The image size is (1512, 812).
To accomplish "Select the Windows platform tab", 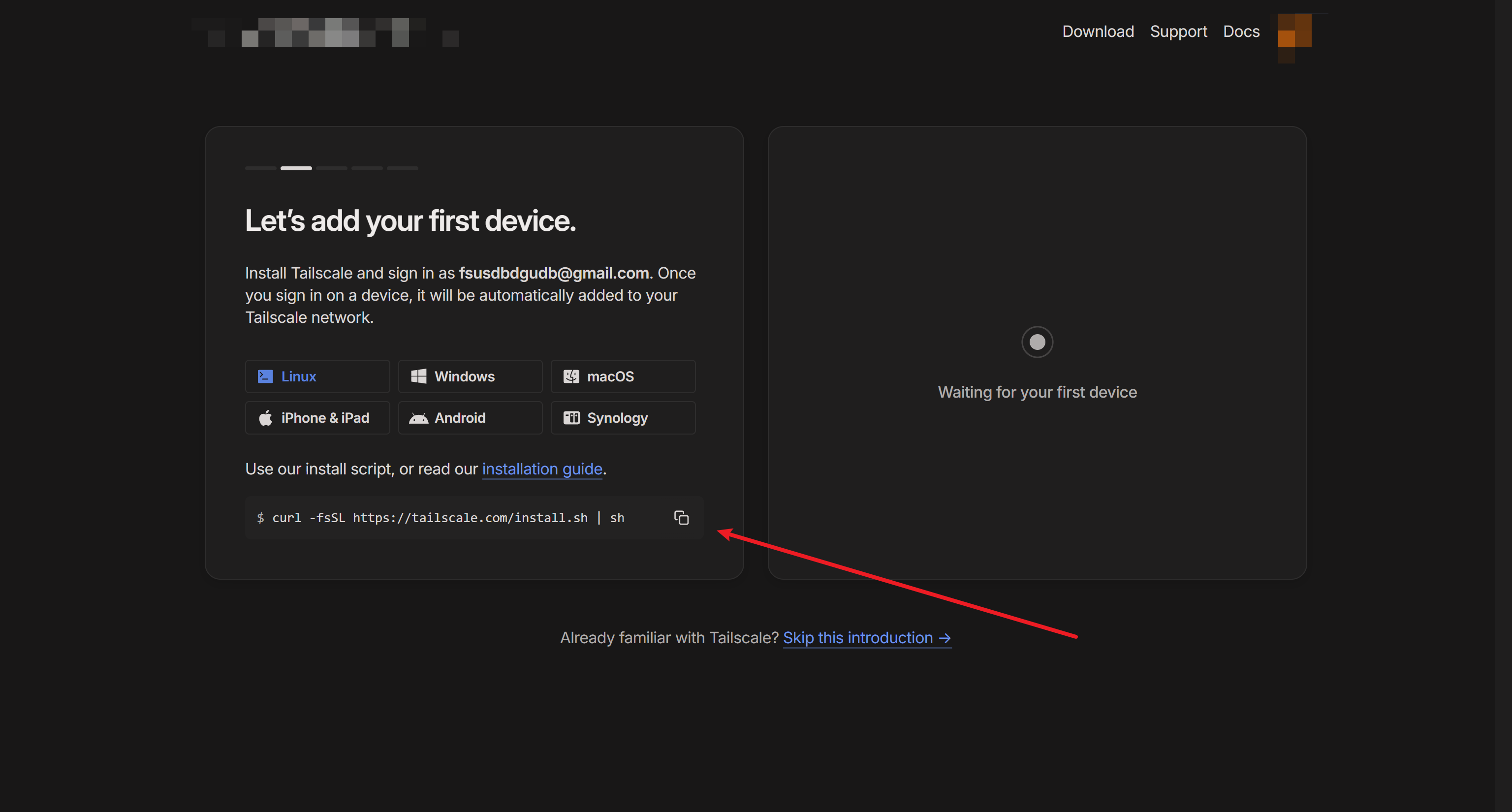I will point(470,376).
